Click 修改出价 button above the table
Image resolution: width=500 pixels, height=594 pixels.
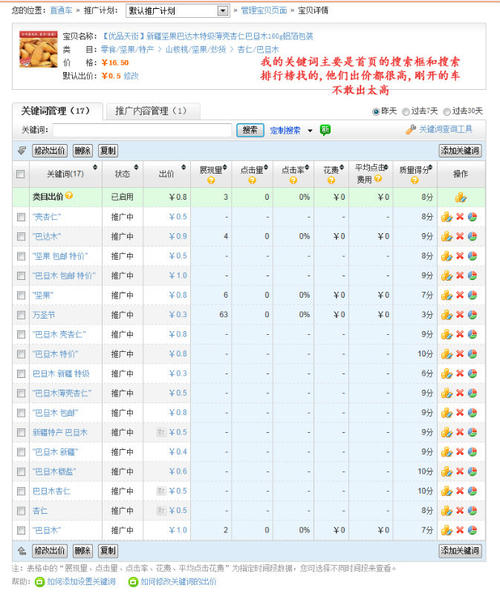[x=50, y=150]
